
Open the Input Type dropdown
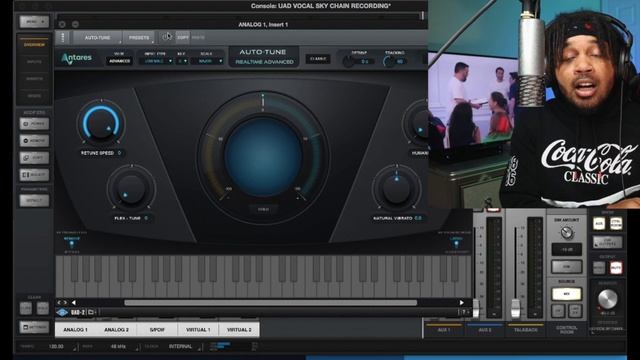156,61
